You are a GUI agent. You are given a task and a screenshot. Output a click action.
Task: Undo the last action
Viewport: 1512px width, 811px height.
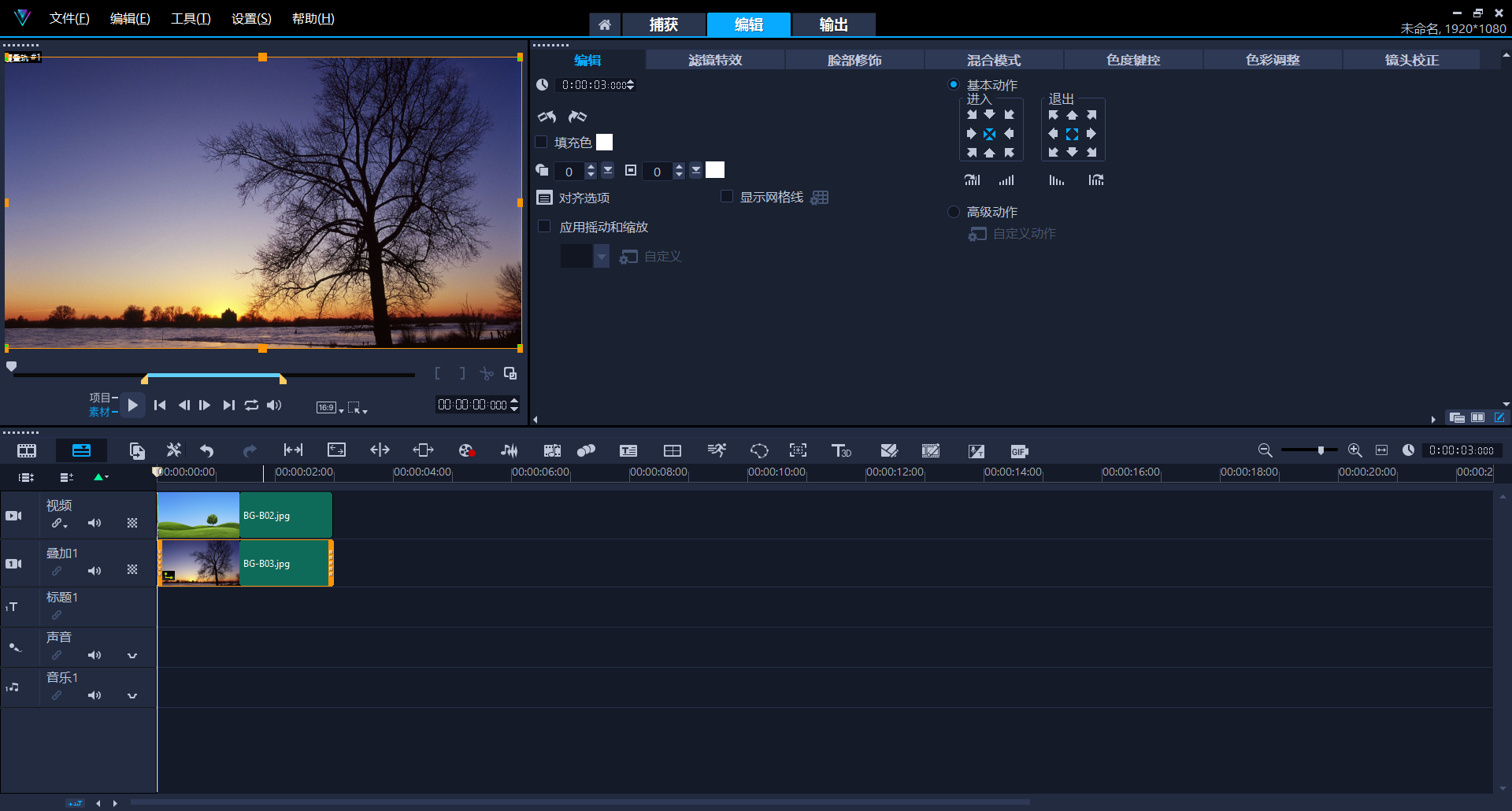[x=207, y=450]
